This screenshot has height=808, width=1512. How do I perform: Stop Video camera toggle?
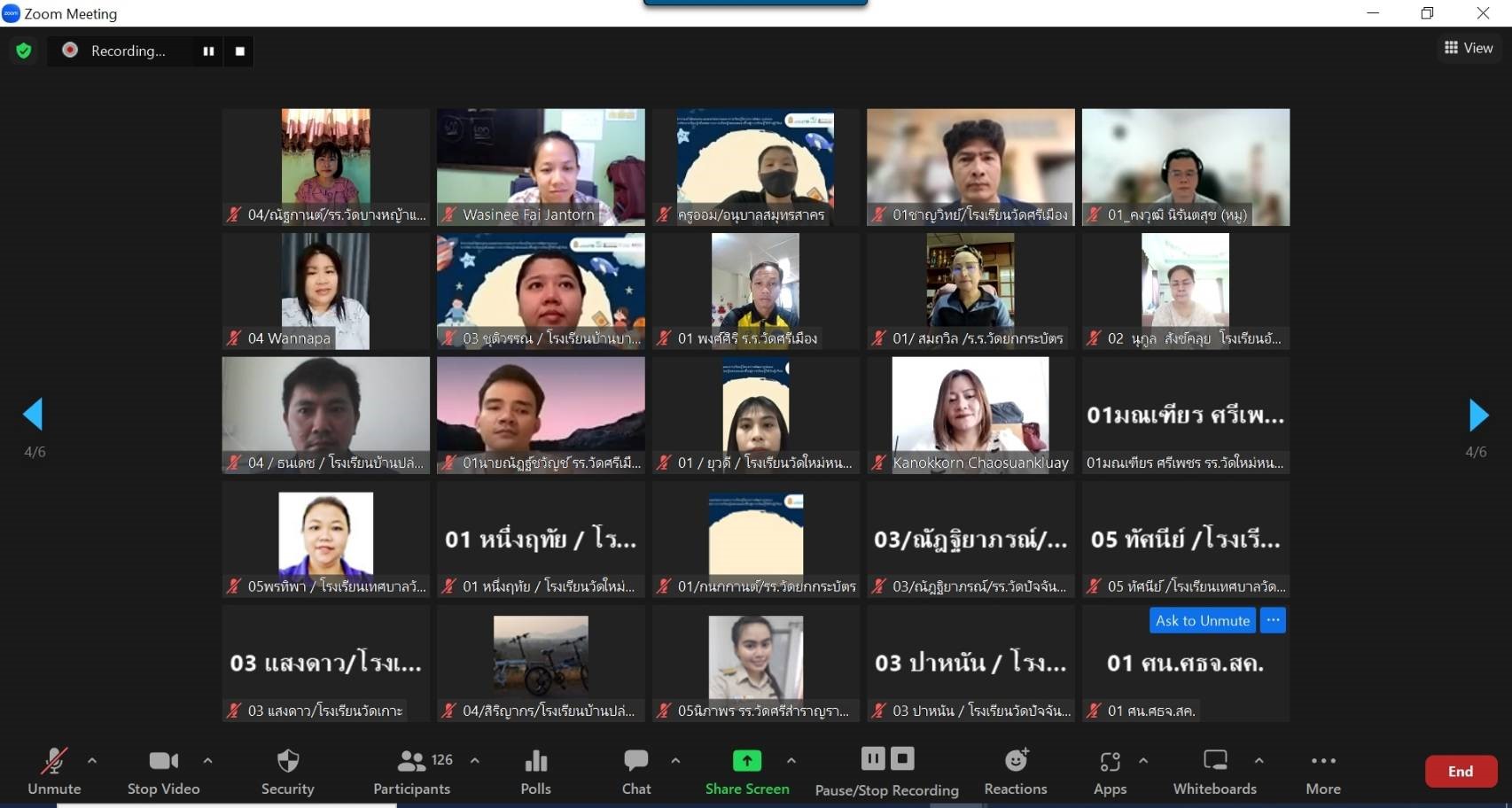point(163,772)
